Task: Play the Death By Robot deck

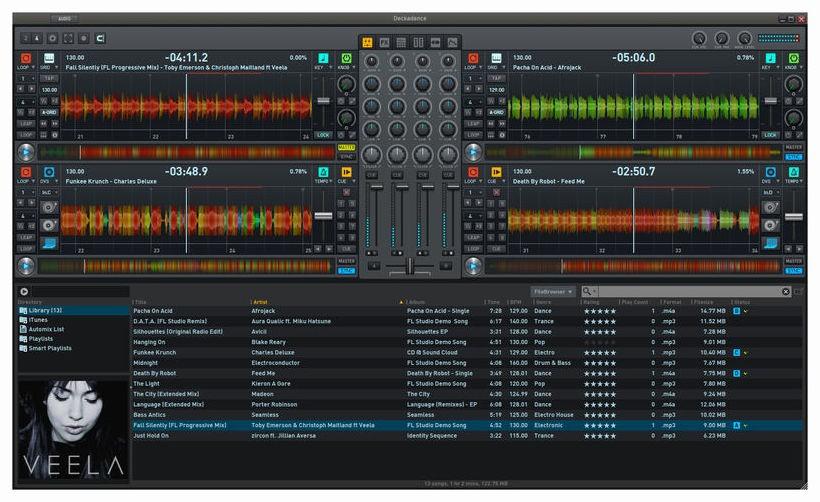Action: point(473,266)
